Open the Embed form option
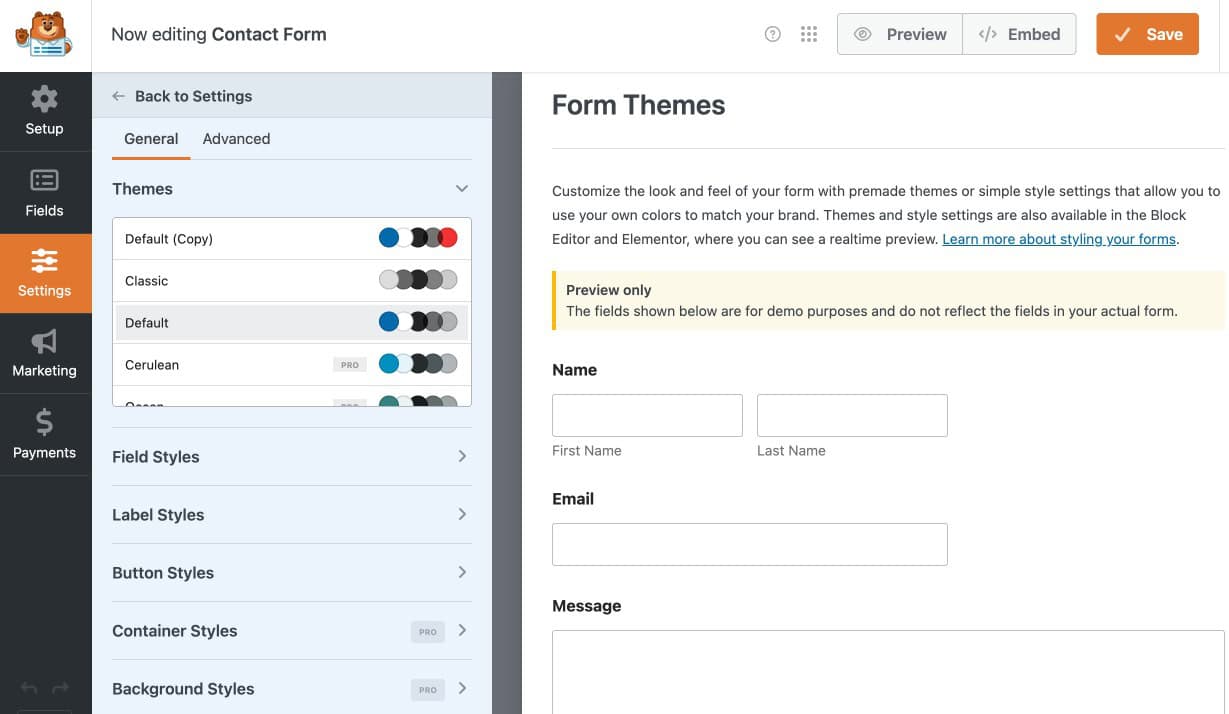 1019,34
